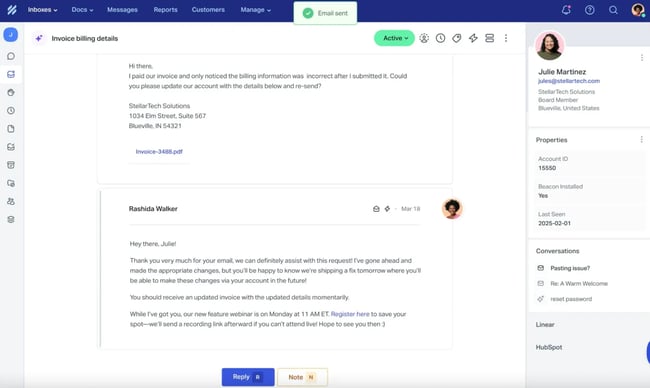Open the Docs dropdown menu
Screen dimensions: 650x388
point(82,10)
